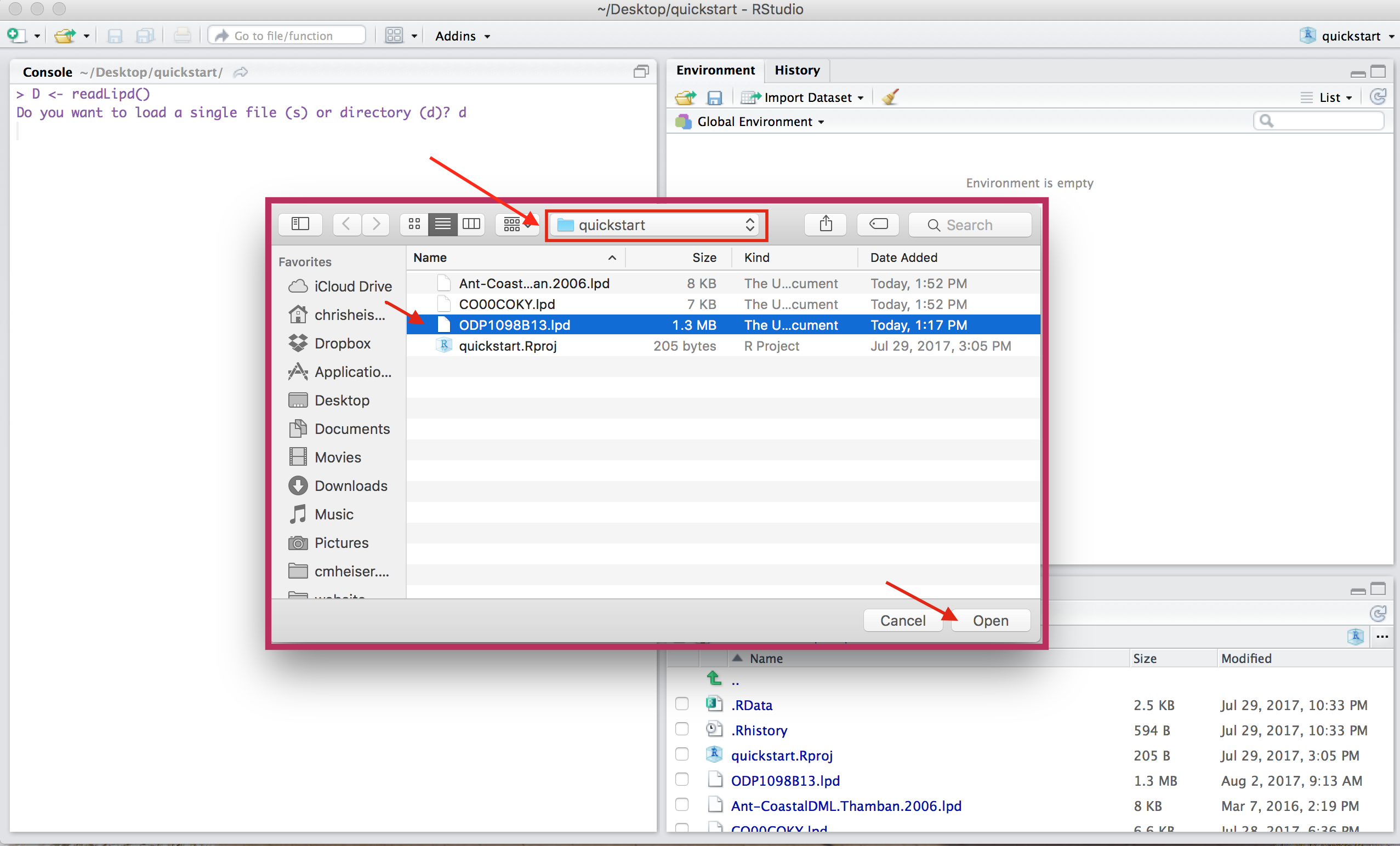
Task: Click the Forward arrow in file dialog
Action: (x=375, y=224)
